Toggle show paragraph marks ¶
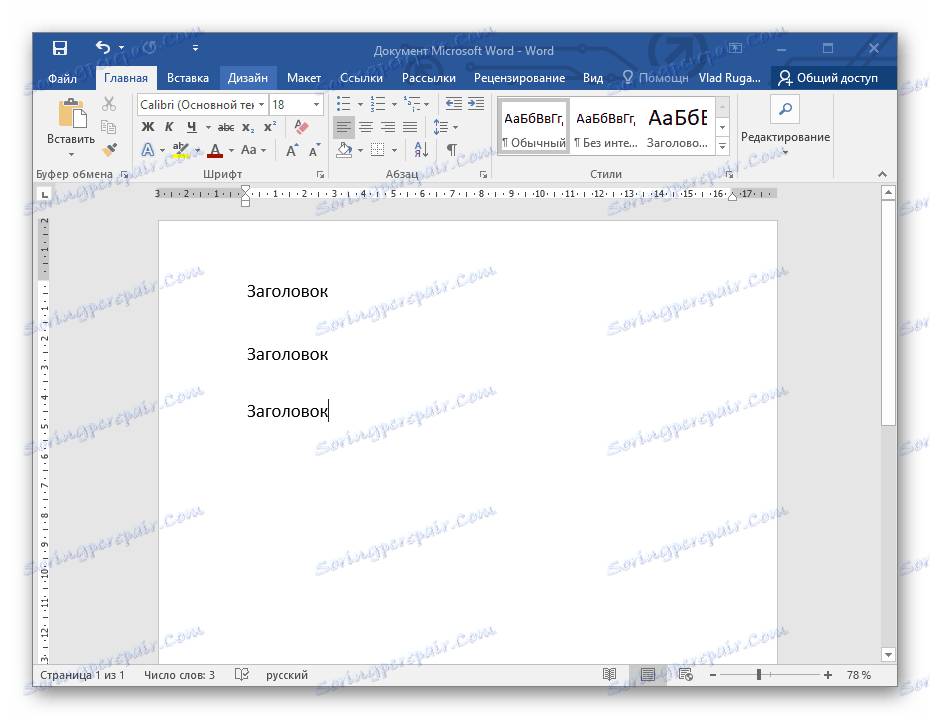Screen dimensions: 930x719 [452, 150]
